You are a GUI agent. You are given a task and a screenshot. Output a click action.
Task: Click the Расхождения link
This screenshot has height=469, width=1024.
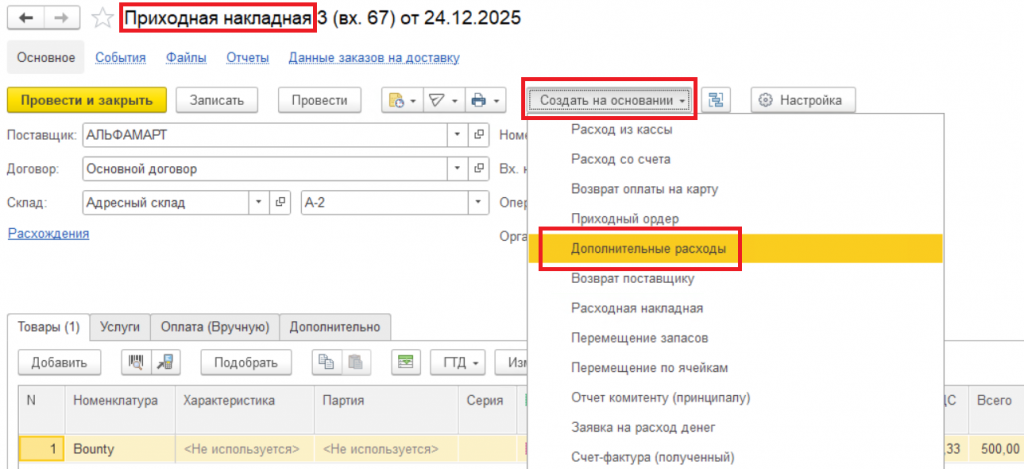(x=48, y=234)
